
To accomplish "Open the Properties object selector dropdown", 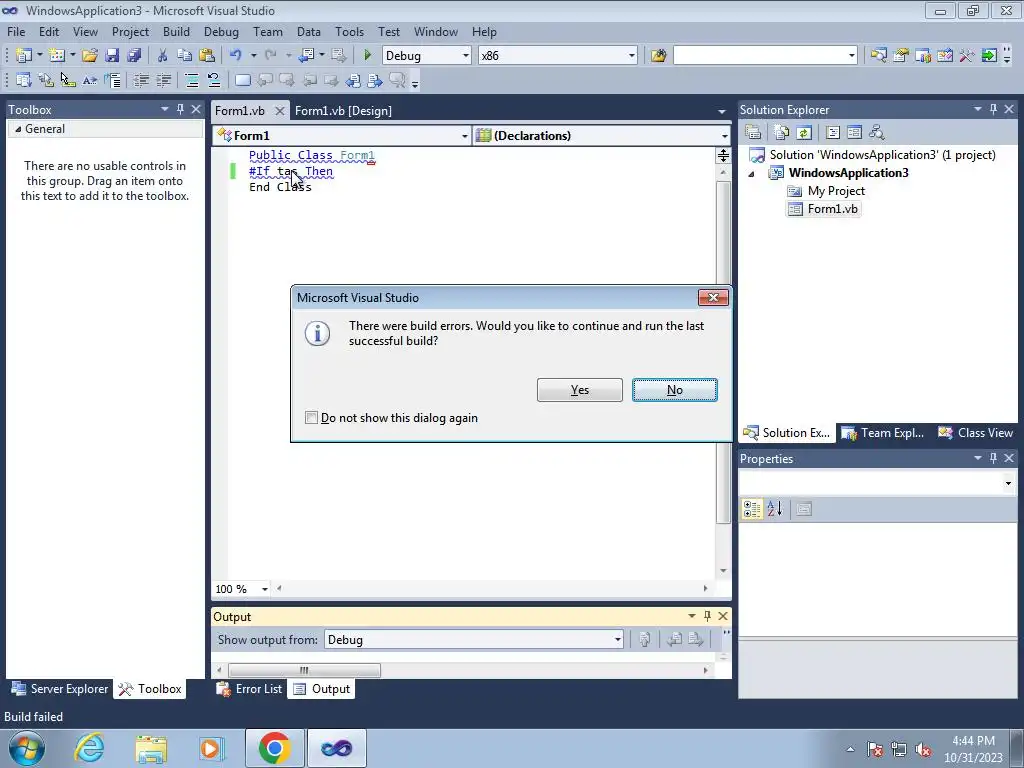I will click(x=1008, y=483).
